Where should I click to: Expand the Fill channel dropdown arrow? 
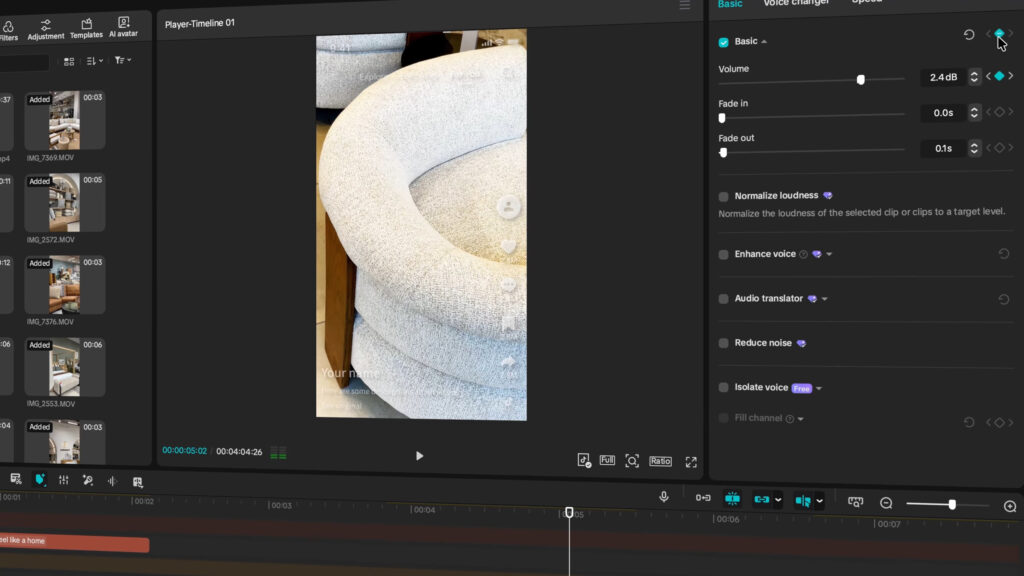[x=801, y=419]
